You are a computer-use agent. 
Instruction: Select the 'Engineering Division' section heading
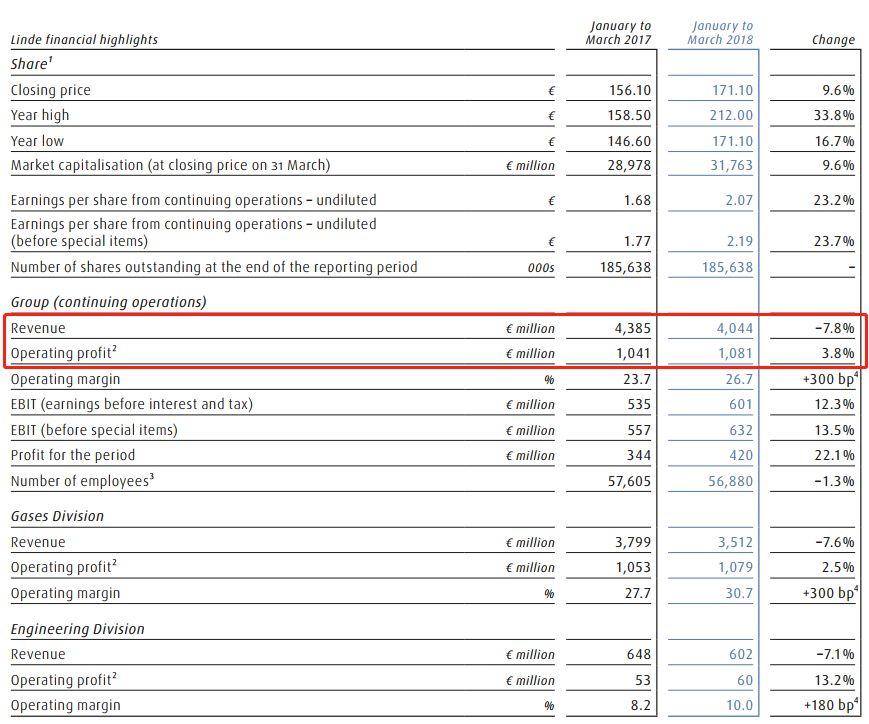(x=78, y=629)
